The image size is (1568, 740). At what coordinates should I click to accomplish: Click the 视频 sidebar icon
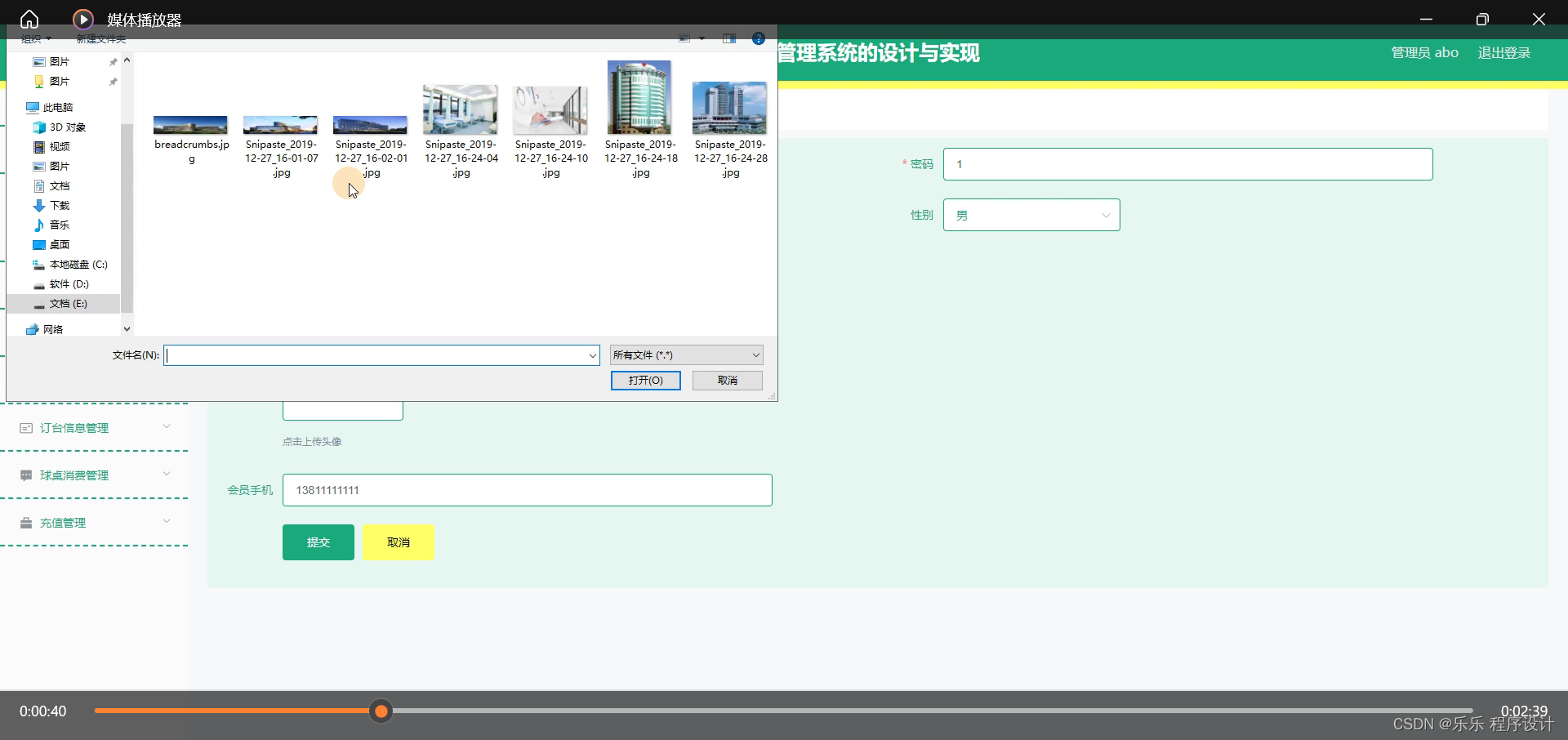click(x=39, y=146)
